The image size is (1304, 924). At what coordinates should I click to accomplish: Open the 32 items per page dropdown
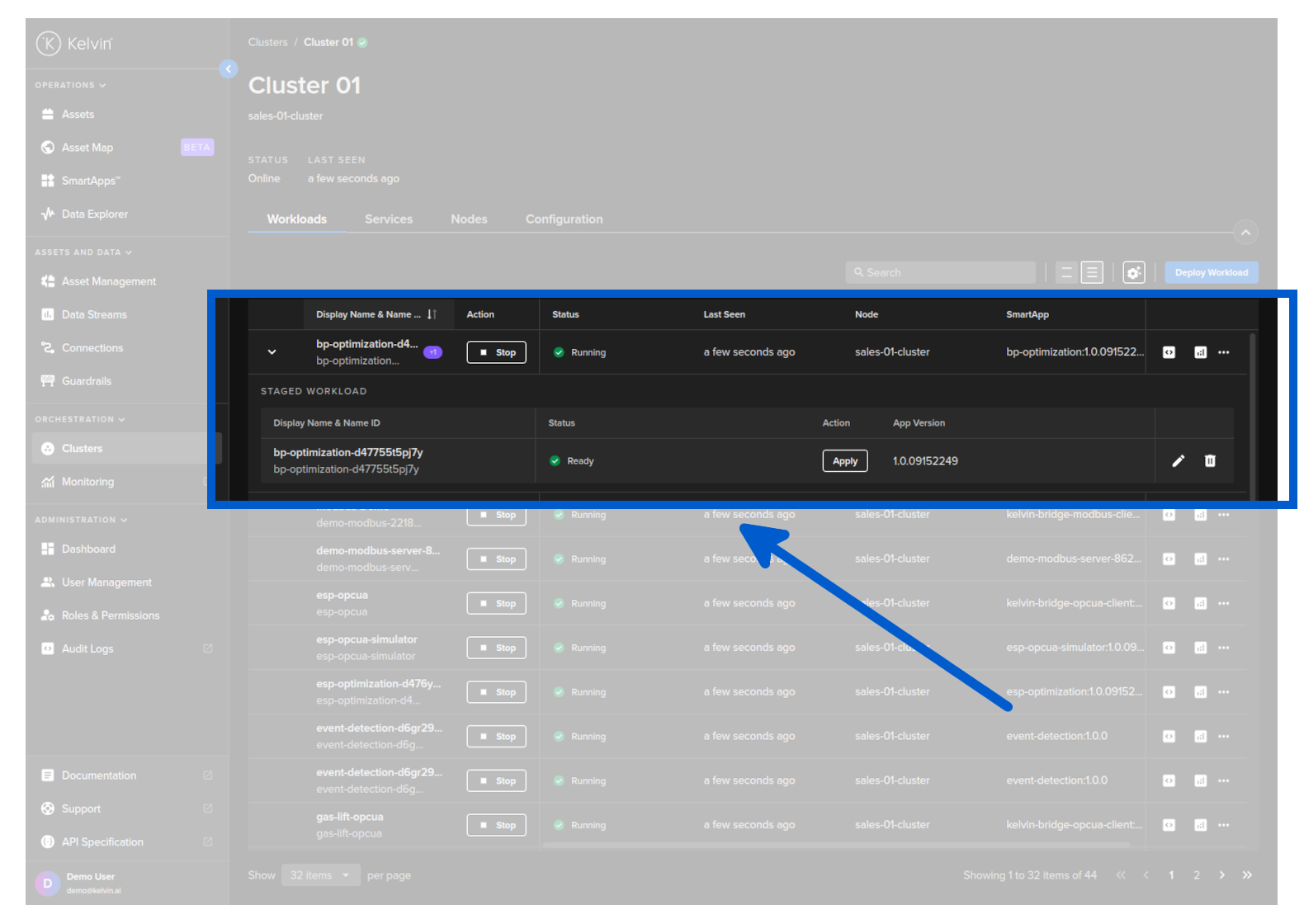click(320, 875)
